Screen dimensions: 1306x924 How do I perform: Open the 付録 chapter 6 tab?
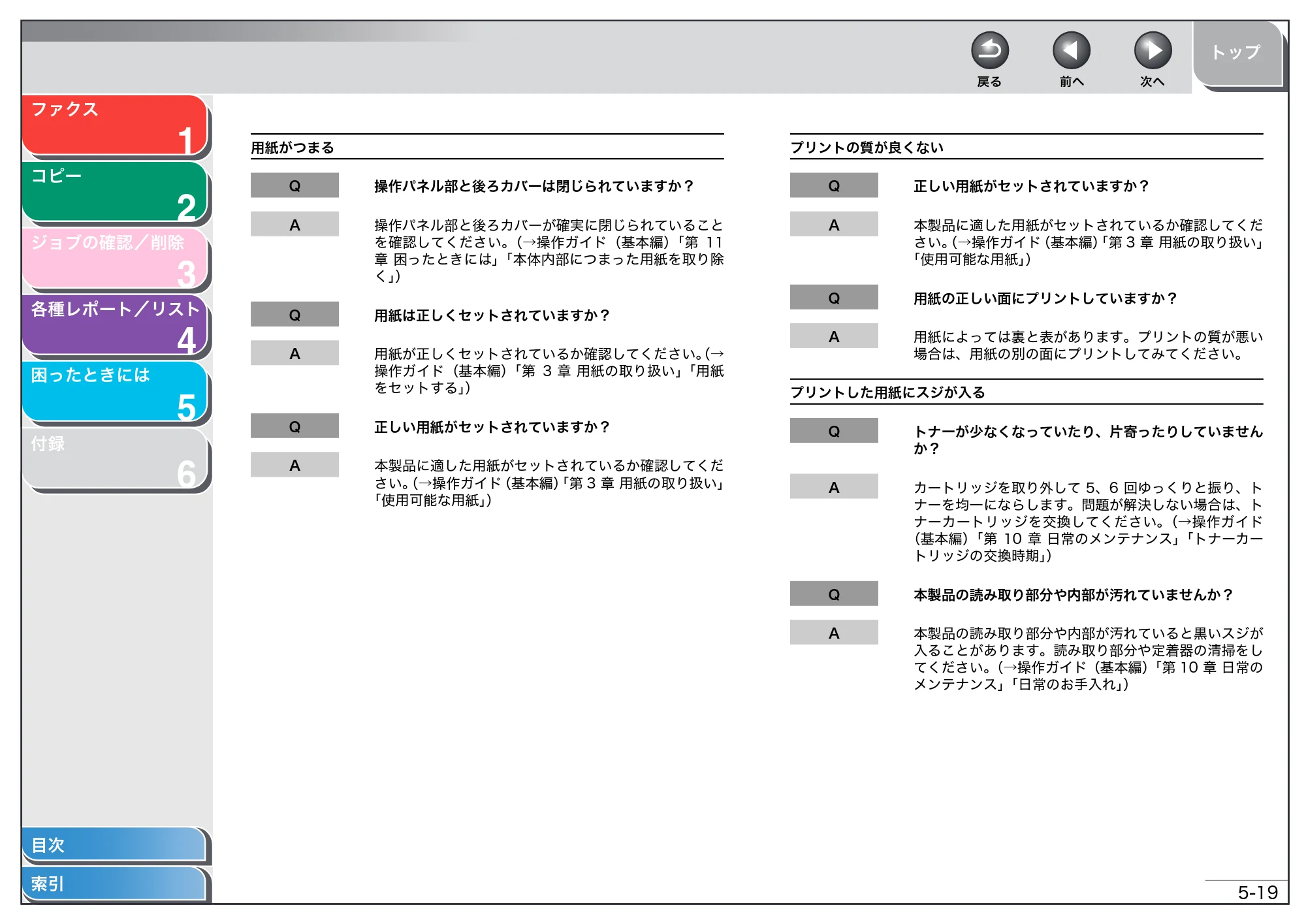[x=114, y=458]
